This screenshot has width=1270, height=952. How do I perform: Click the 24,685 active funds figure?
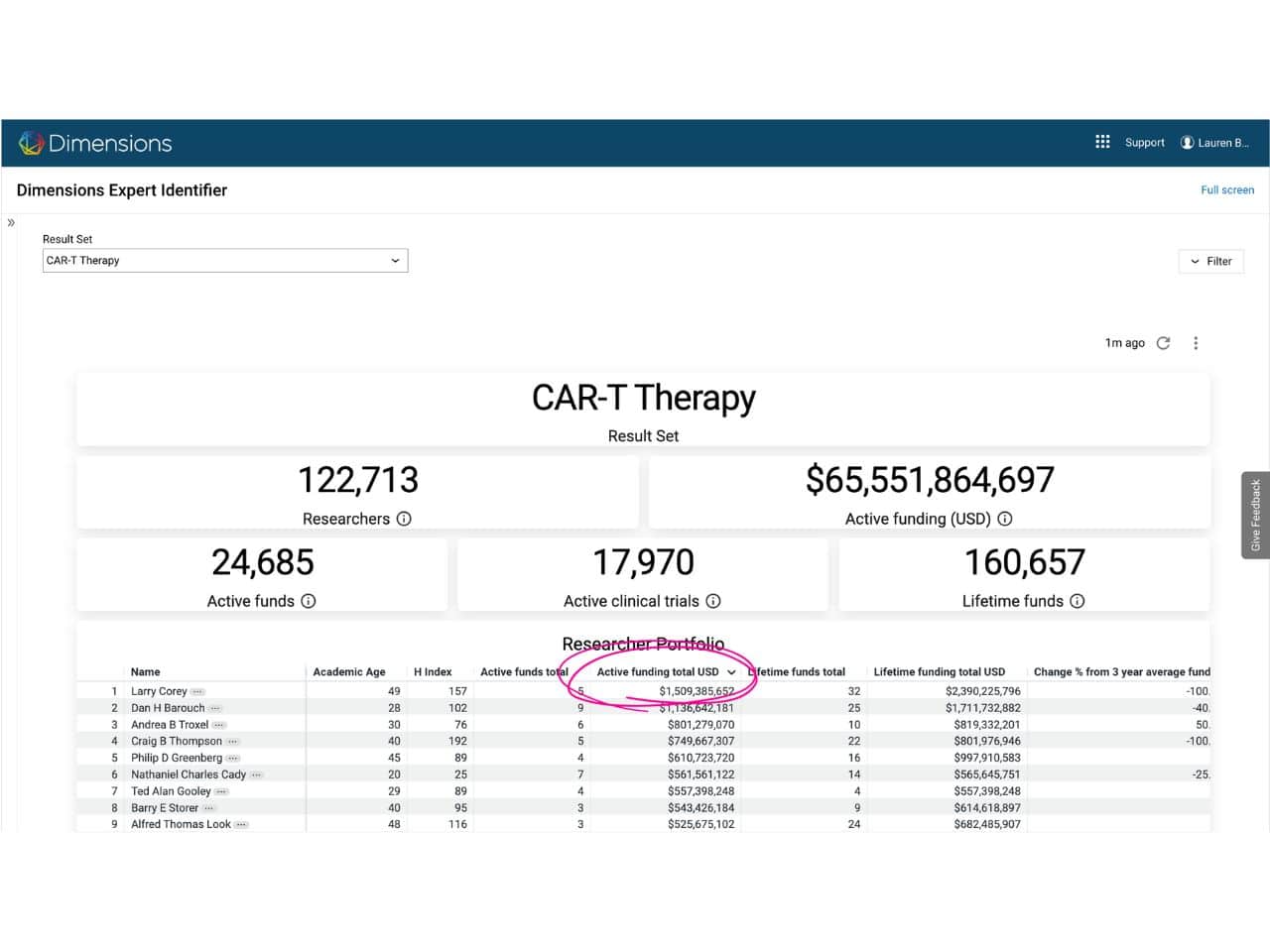(x=262, y=562)
